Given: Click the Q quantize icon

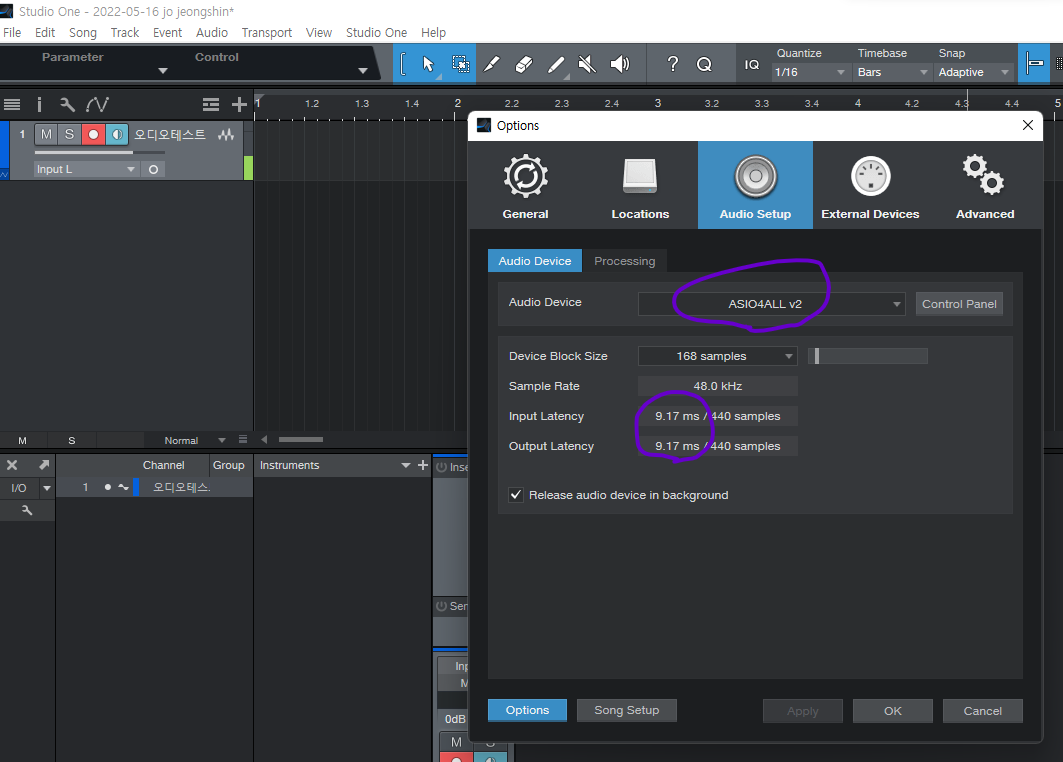Looking at the screenshot, I should tap(704, 64).
